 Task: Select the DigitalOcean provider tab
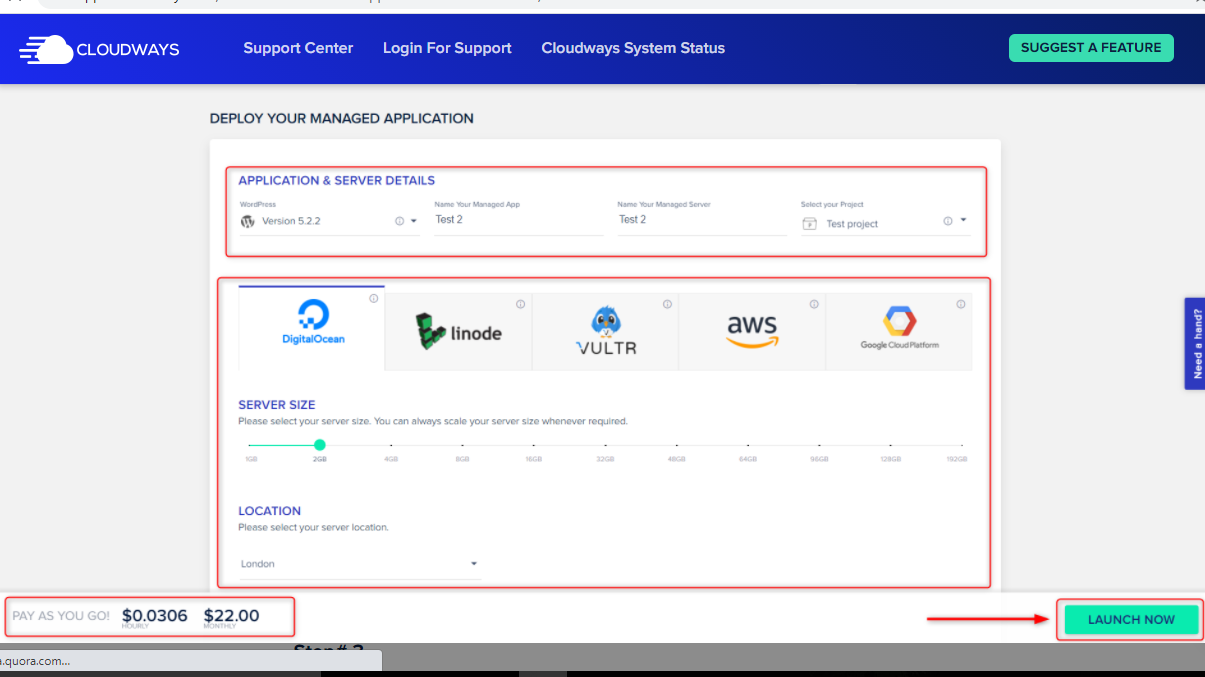[312, 328]
